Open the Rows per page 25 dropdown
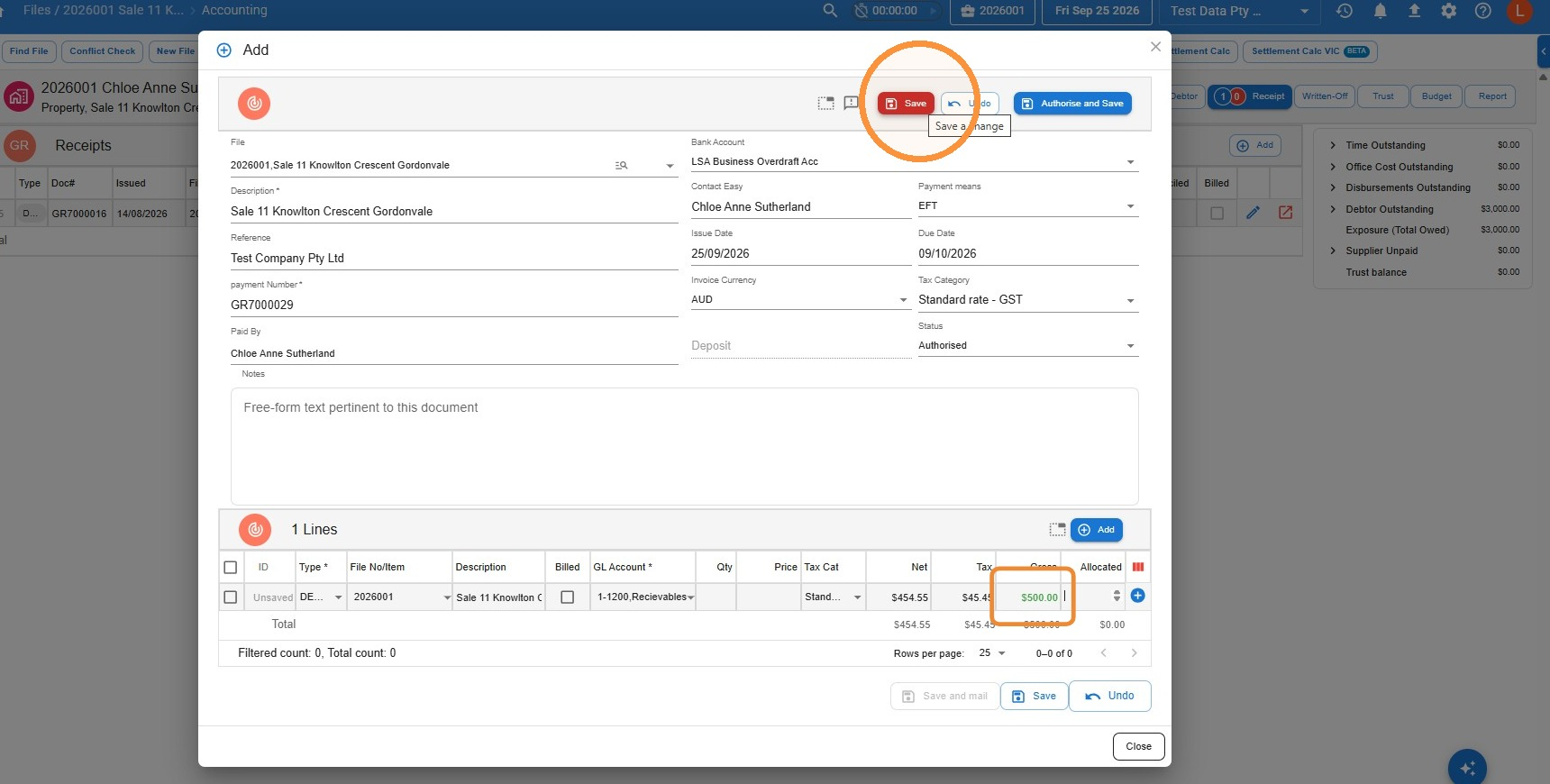 coord(992,653)
